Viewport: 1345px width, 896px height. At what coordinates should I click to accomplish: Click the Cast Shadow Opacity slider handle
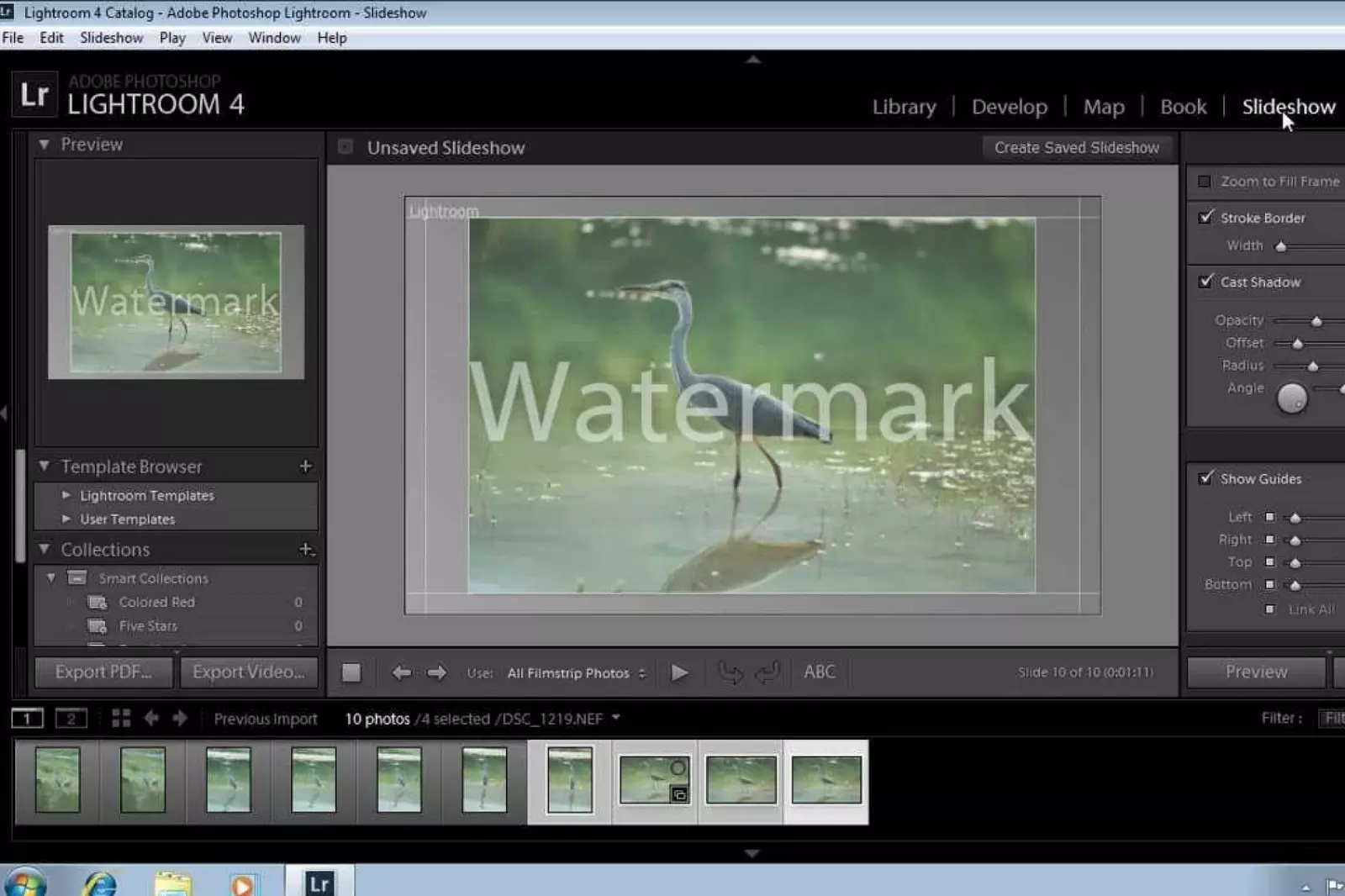point(1316,321)
